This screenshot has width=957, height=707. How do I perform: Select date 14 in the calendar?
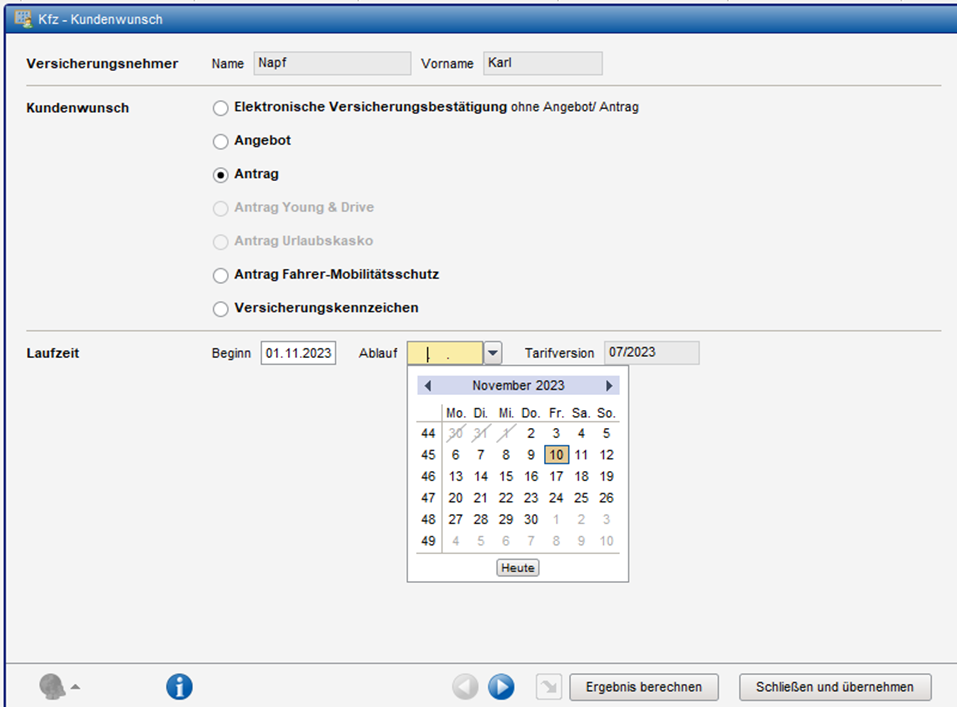click(481, 476)
